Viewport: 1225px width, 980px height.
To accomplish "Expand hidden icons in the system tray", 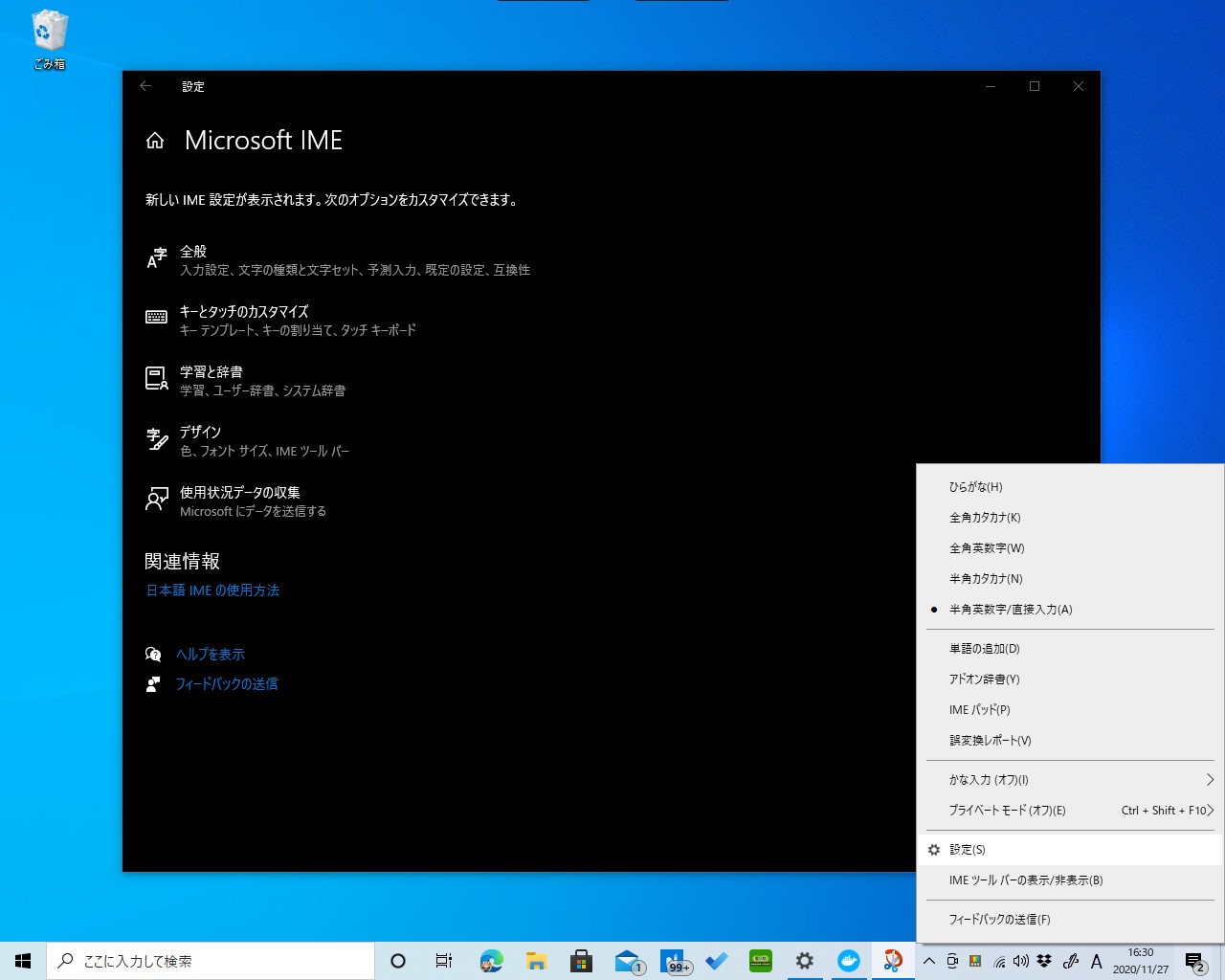I will click(927, 960).
